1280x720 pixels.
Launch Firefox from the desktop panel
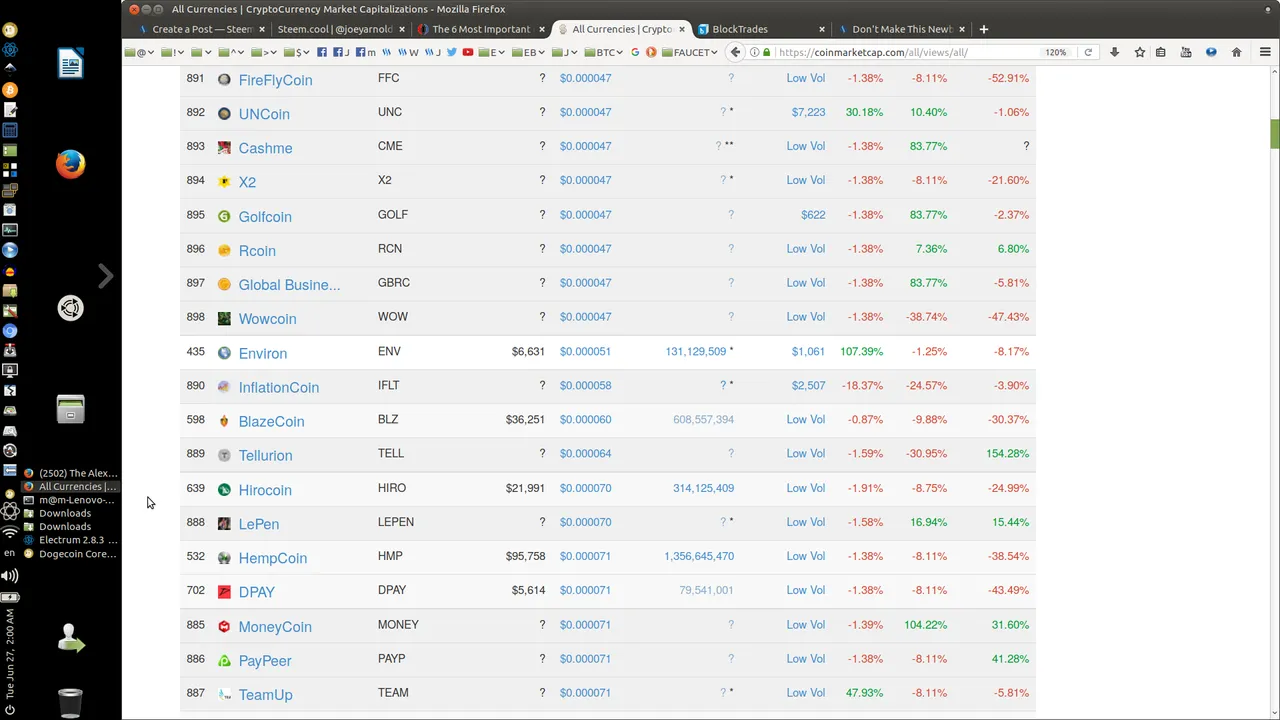[x=70, y=164]
